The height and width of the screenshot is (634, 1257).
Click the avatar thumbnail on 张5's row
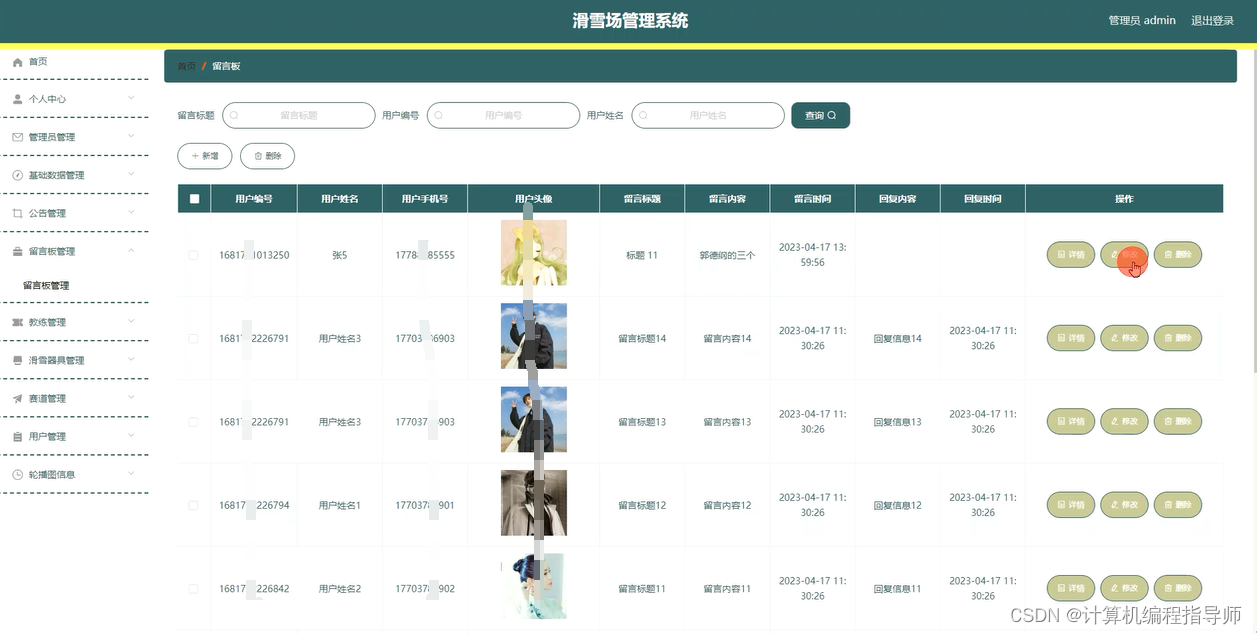pyautogui.click(x=533, y=252)
